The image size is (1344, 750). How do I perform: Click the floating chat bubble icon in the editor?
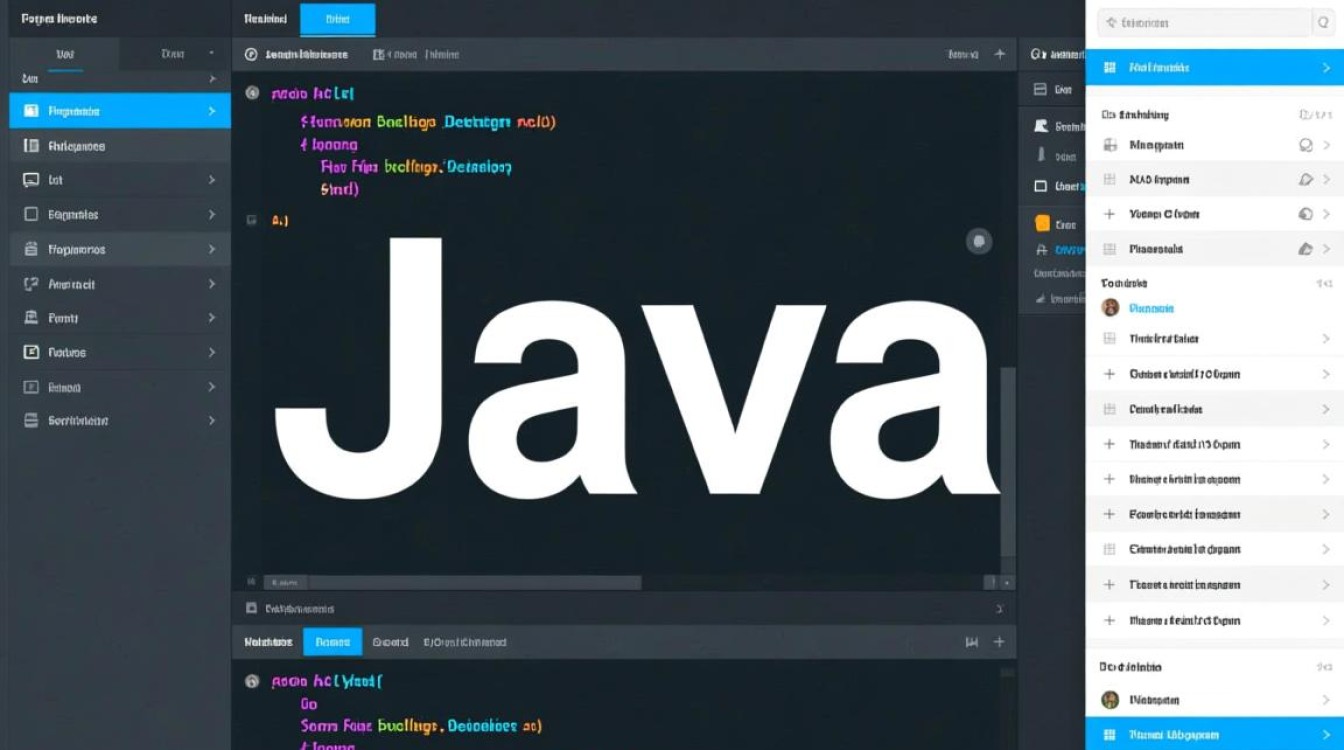point(979,241)
